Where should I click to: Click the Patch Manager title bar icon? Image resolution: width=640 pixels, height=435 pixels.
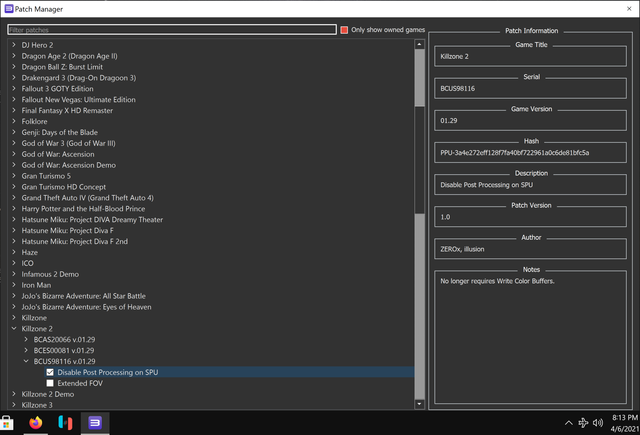click(x=9, y=9)
